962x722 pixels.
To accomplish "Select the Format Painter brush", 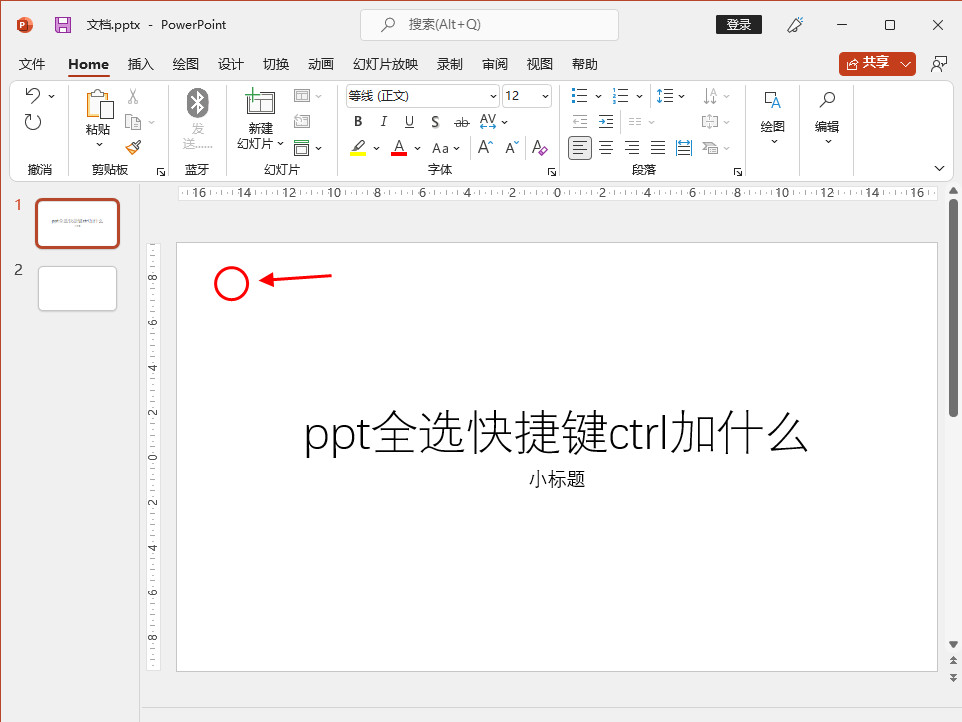I will [x=133, y=147].
